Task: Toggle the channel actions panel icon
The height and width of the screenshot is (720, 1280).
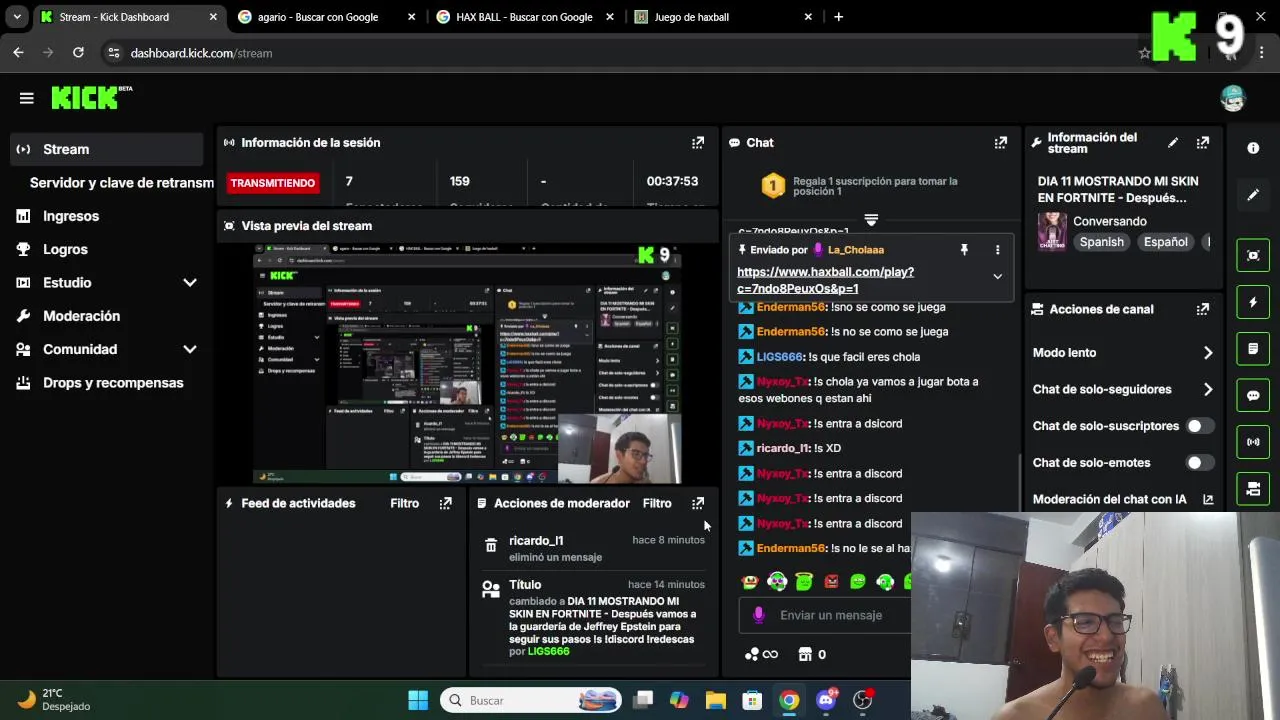Action: point(1253,489)
